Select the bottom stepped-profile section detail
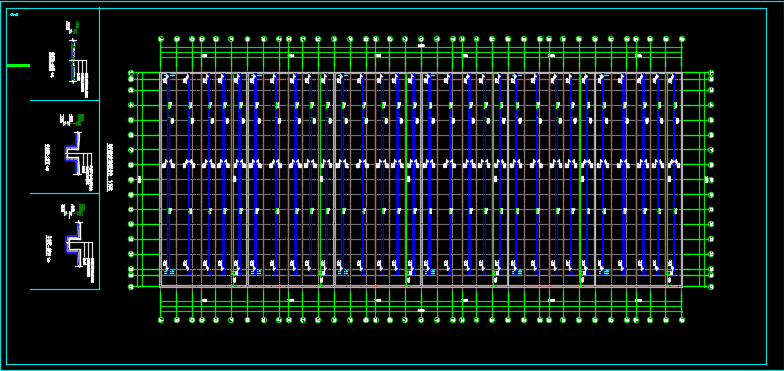Screen dimensions: 784x371 click(70, 244)
